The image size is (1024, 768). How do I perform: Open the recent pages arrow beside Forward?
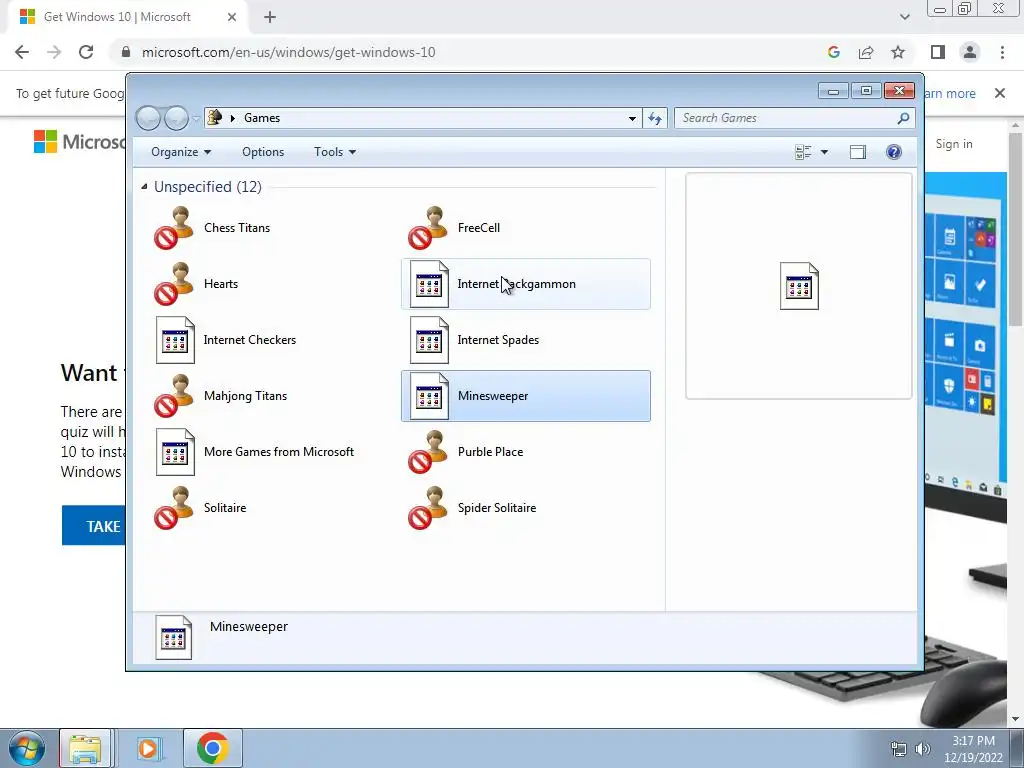tap(195, 119)
